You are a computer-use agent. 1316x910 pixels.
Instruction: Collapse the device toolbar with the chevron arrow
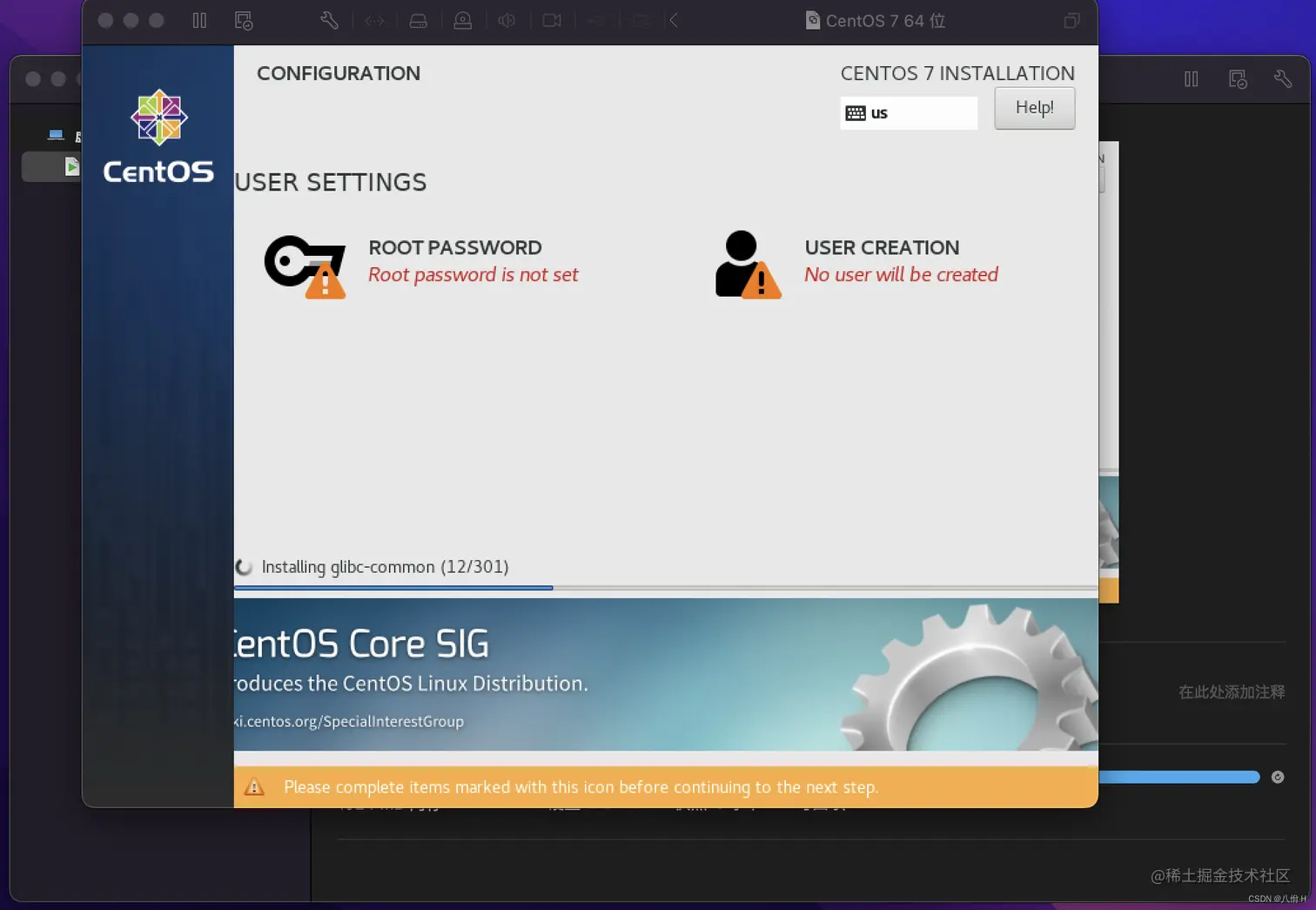674,20
